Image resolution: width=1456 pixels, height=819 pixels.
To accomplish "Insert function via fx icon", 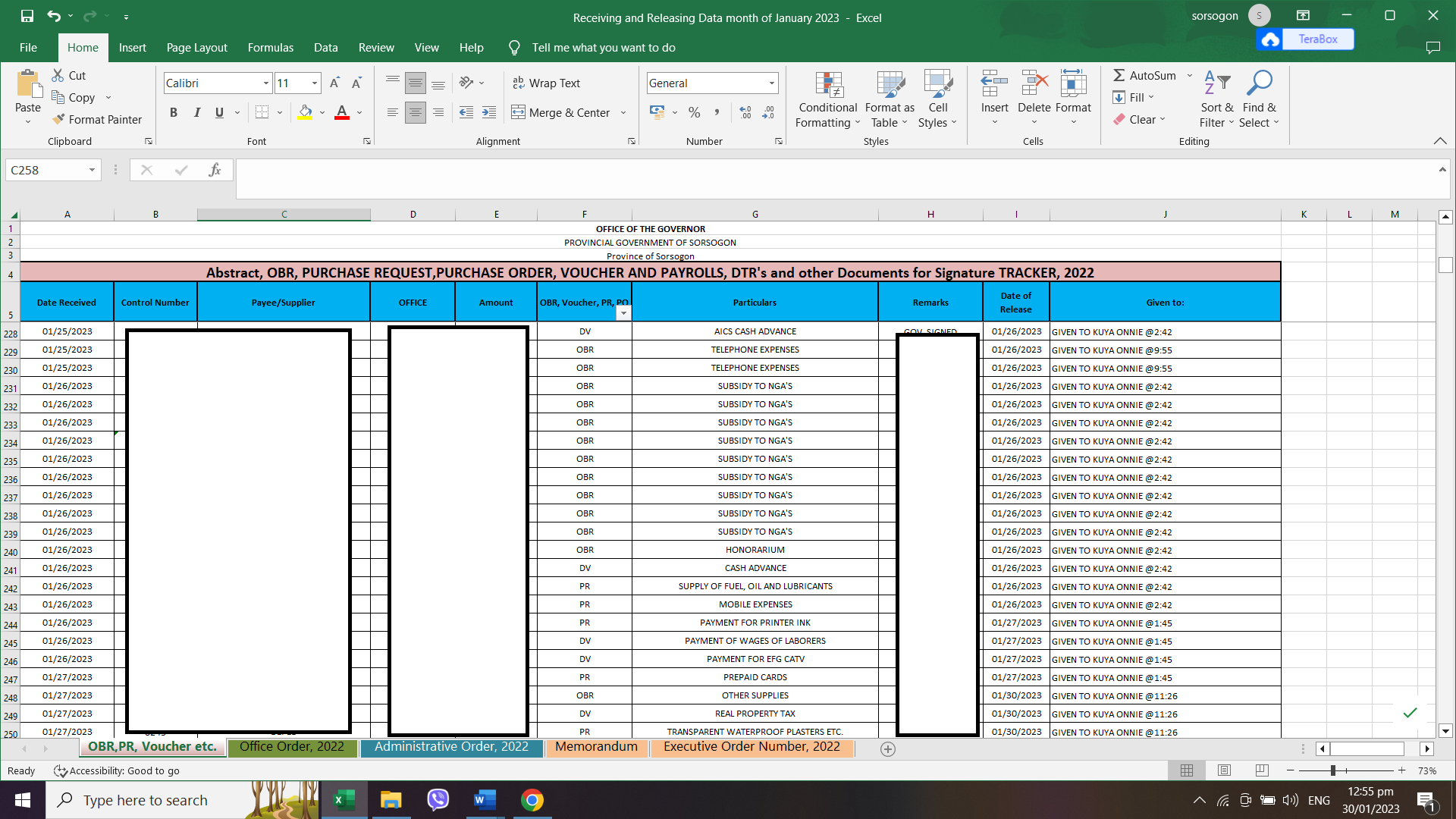I will pos(215,170).
